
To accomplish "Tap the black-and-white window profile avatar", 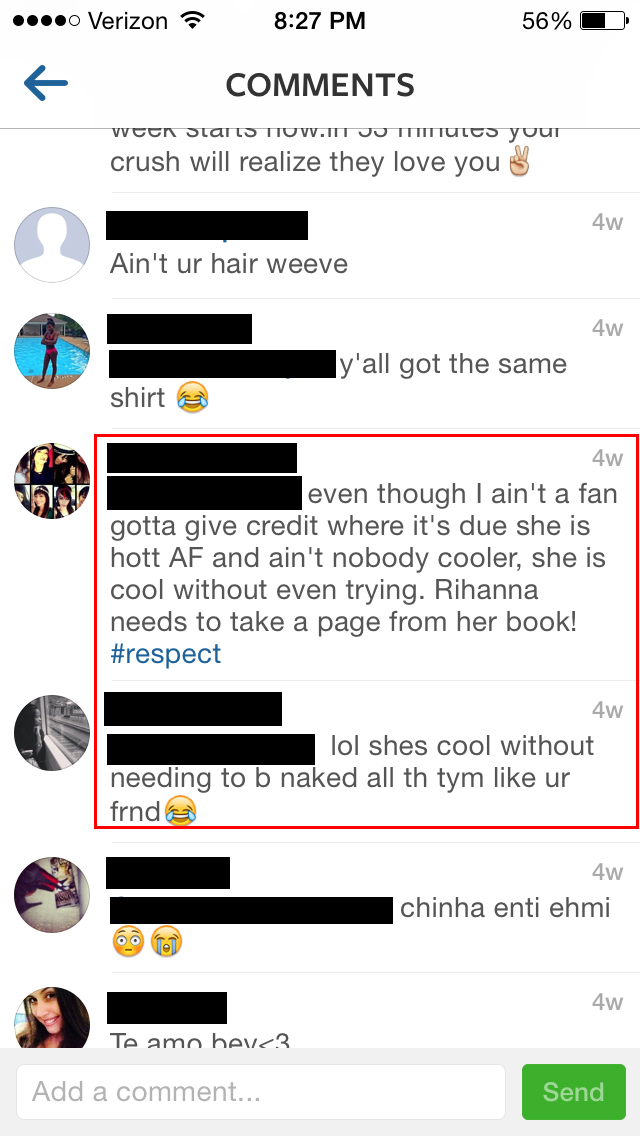I will tap(52, 733).
